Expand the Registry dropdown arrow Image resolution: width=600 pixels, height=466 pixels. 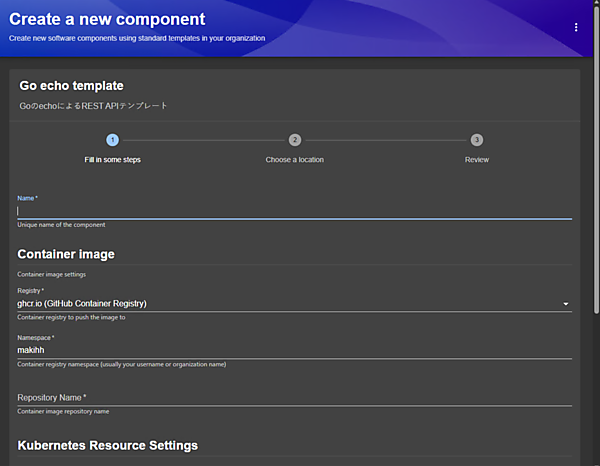pos(565,303)
